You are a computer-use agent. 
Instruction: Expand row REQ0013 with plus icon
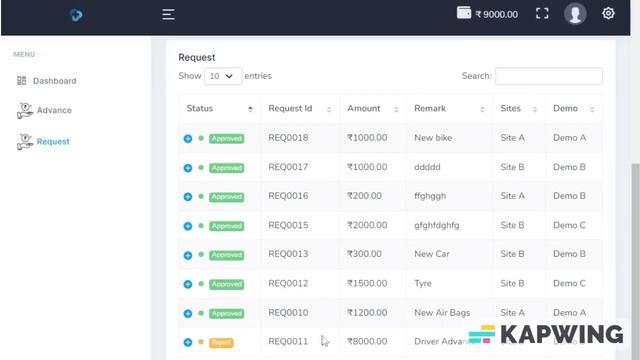(188, 255)
